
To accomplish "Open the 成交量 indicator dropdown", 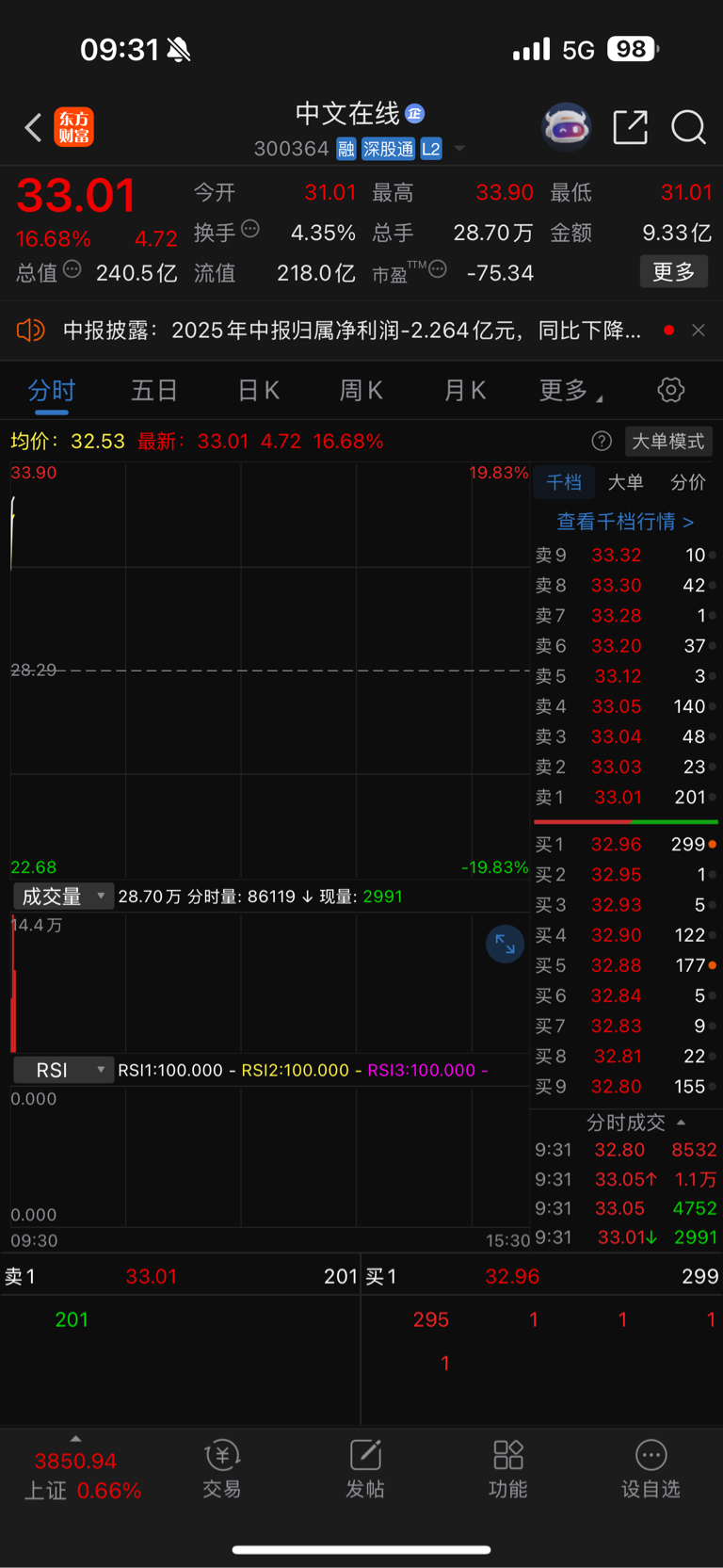I will pyautogui.click(x=63, y=897).
